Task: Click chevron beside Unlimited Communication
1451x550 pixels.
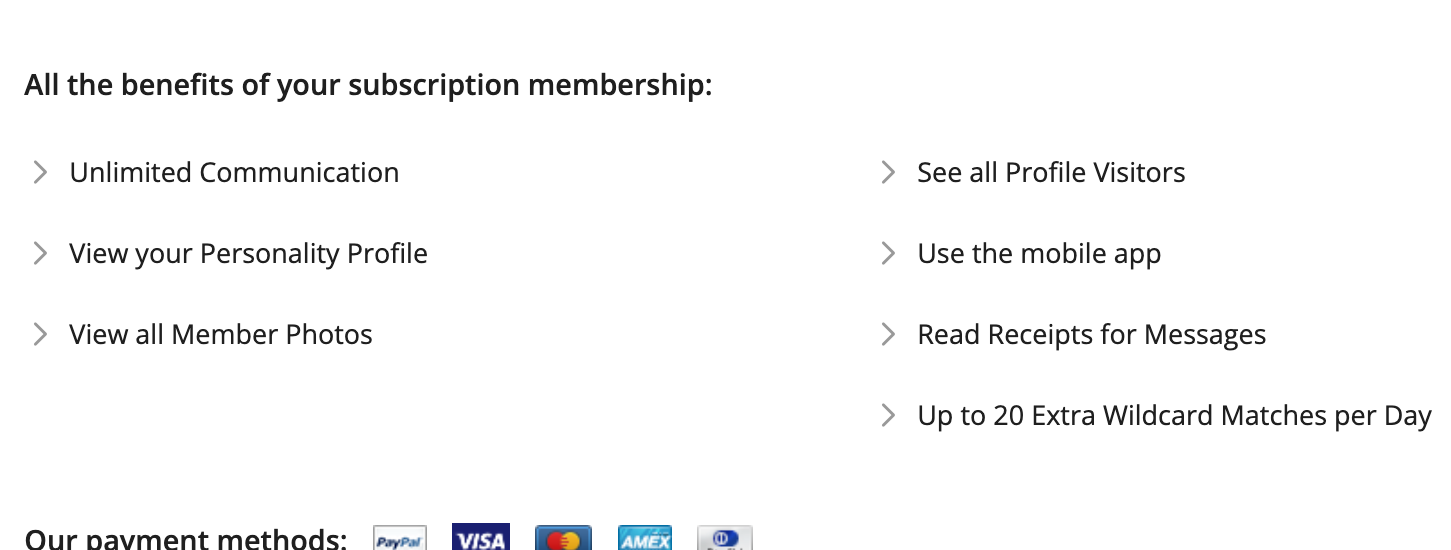Action: [x=40, y=173]
